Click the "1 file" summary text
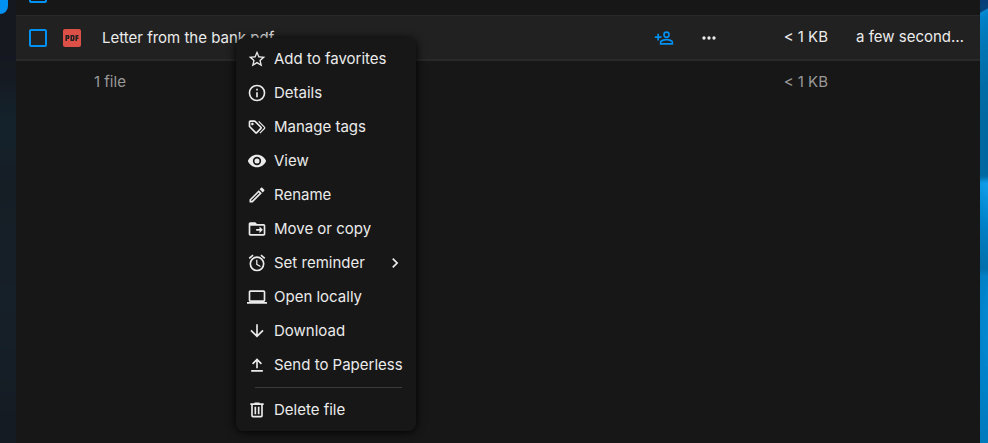This screenshot has height=443, width=988. [110, 82]
